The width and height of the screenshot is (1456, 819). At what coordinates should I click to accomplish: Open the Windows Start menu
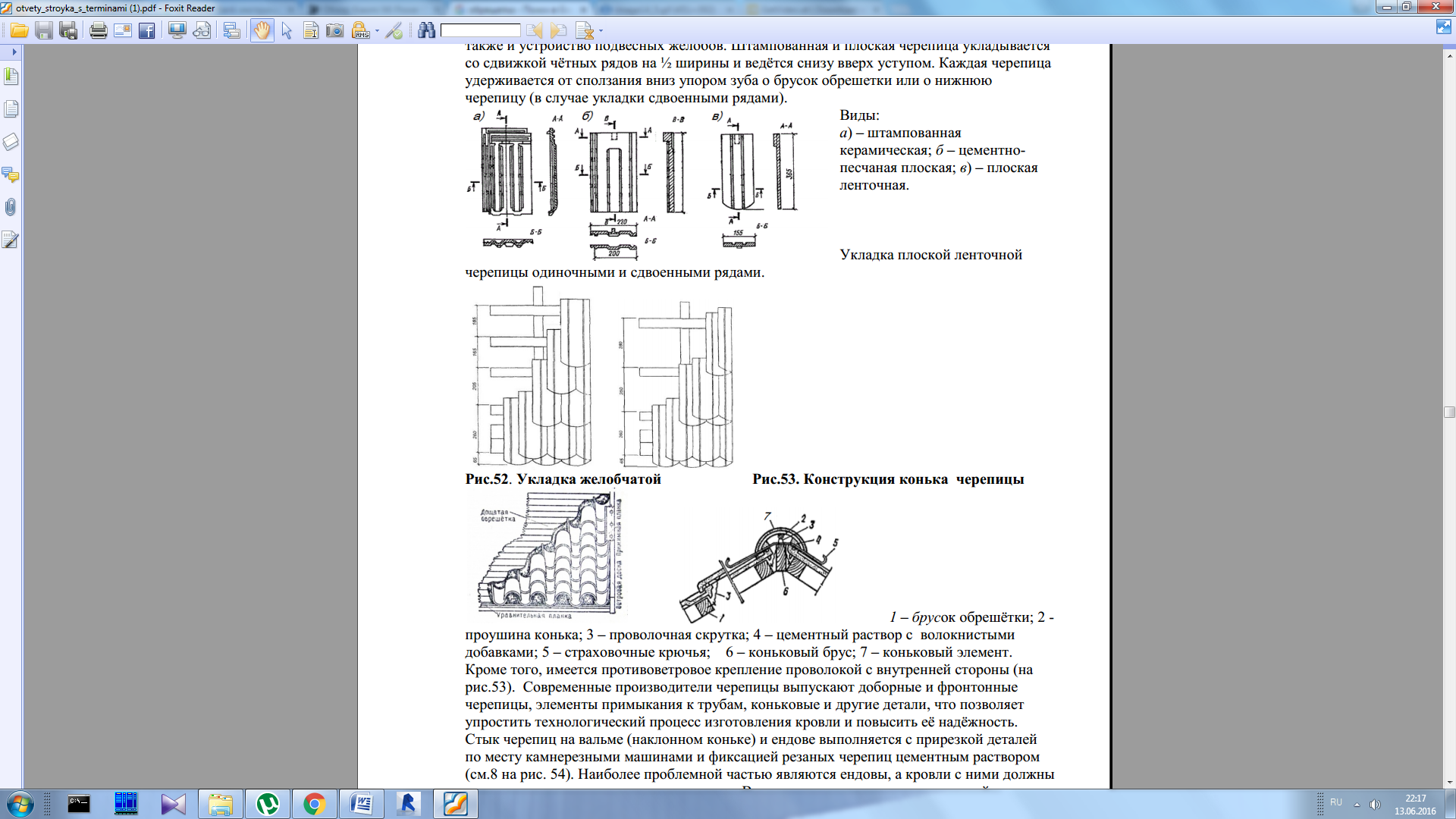coord(20,804)
